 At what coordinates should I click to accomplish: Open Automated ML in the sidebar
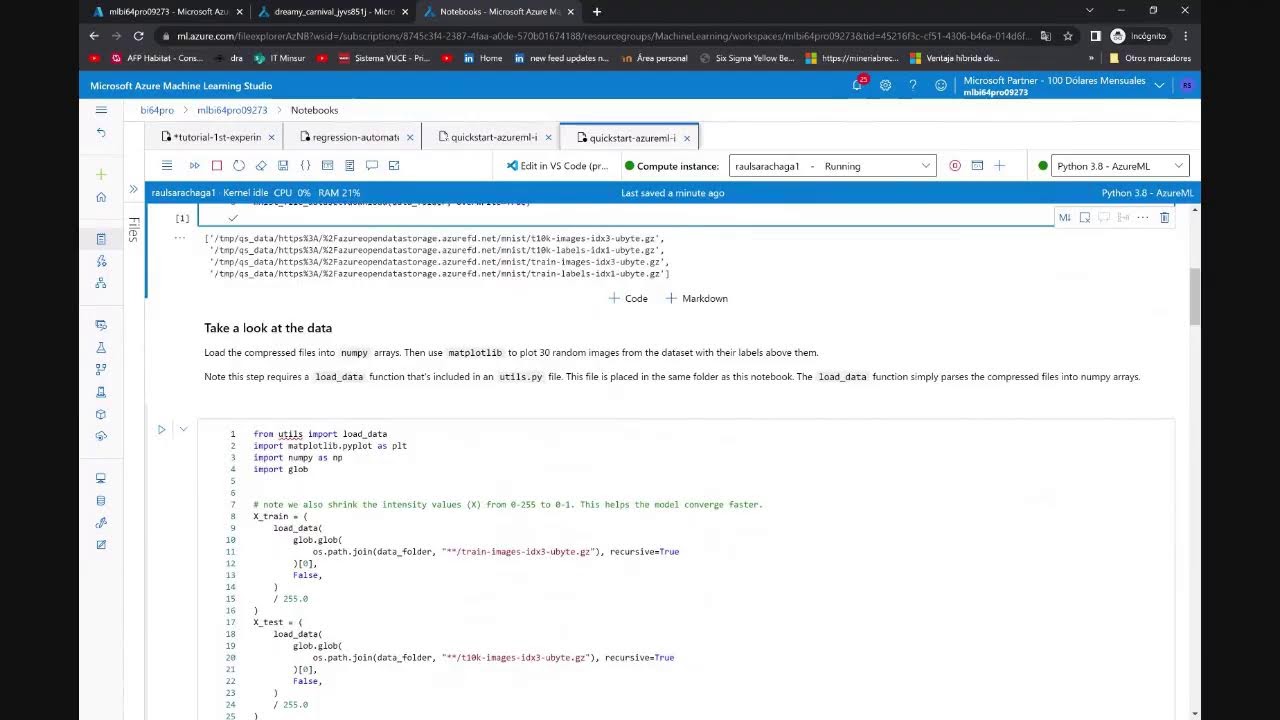[101, 261]
